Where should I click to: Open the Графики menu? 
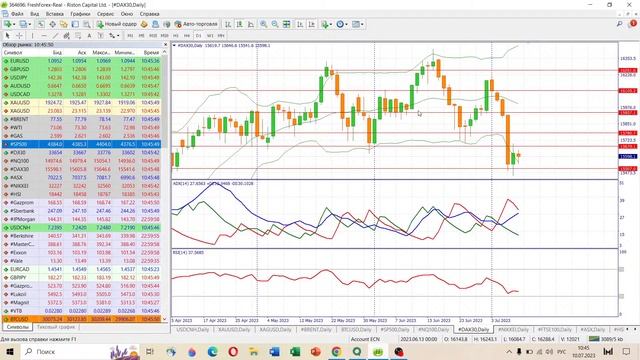click(x=80, y=14)
